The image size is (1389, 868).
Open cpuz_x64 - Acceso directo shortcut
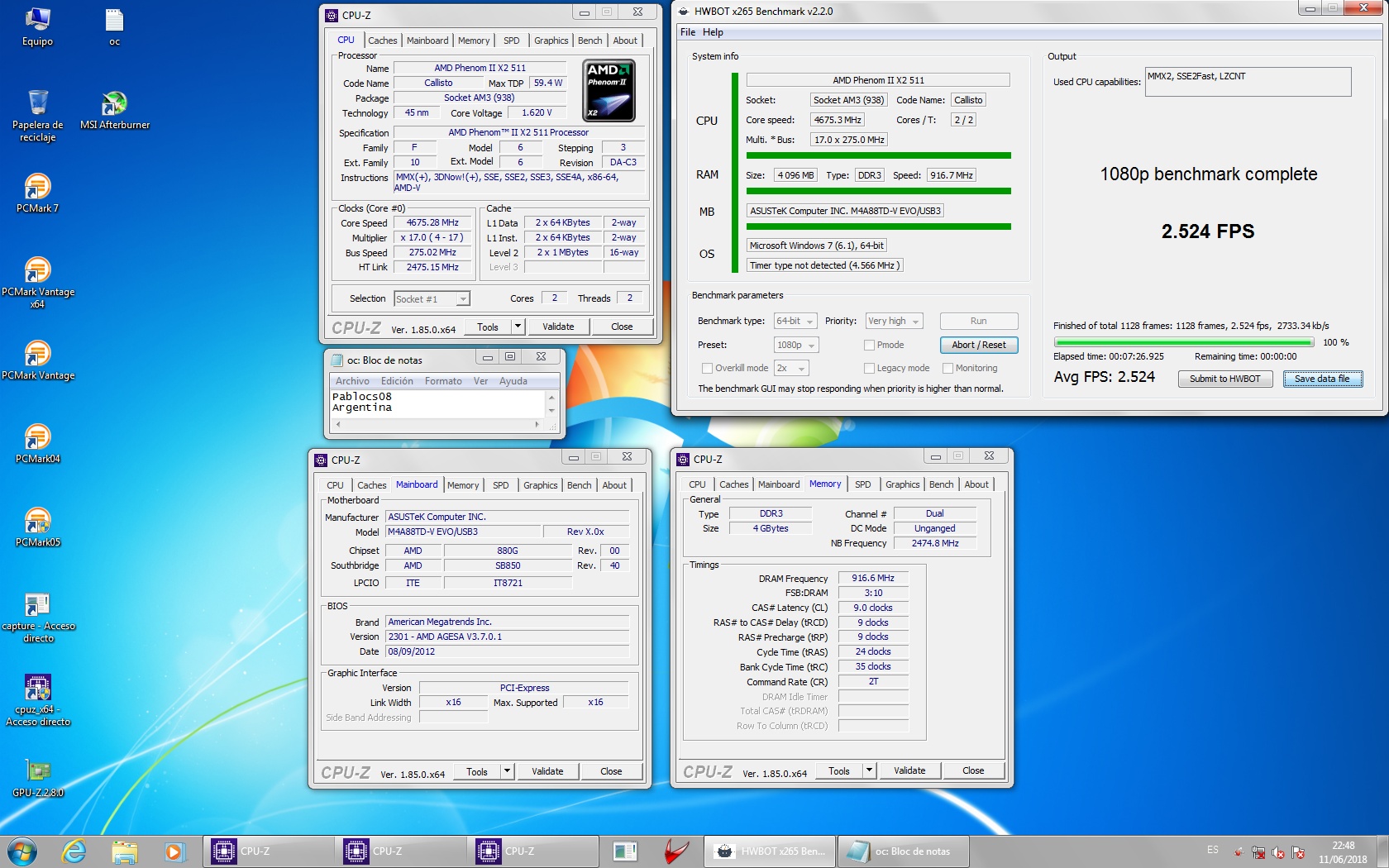click(37, 701)
